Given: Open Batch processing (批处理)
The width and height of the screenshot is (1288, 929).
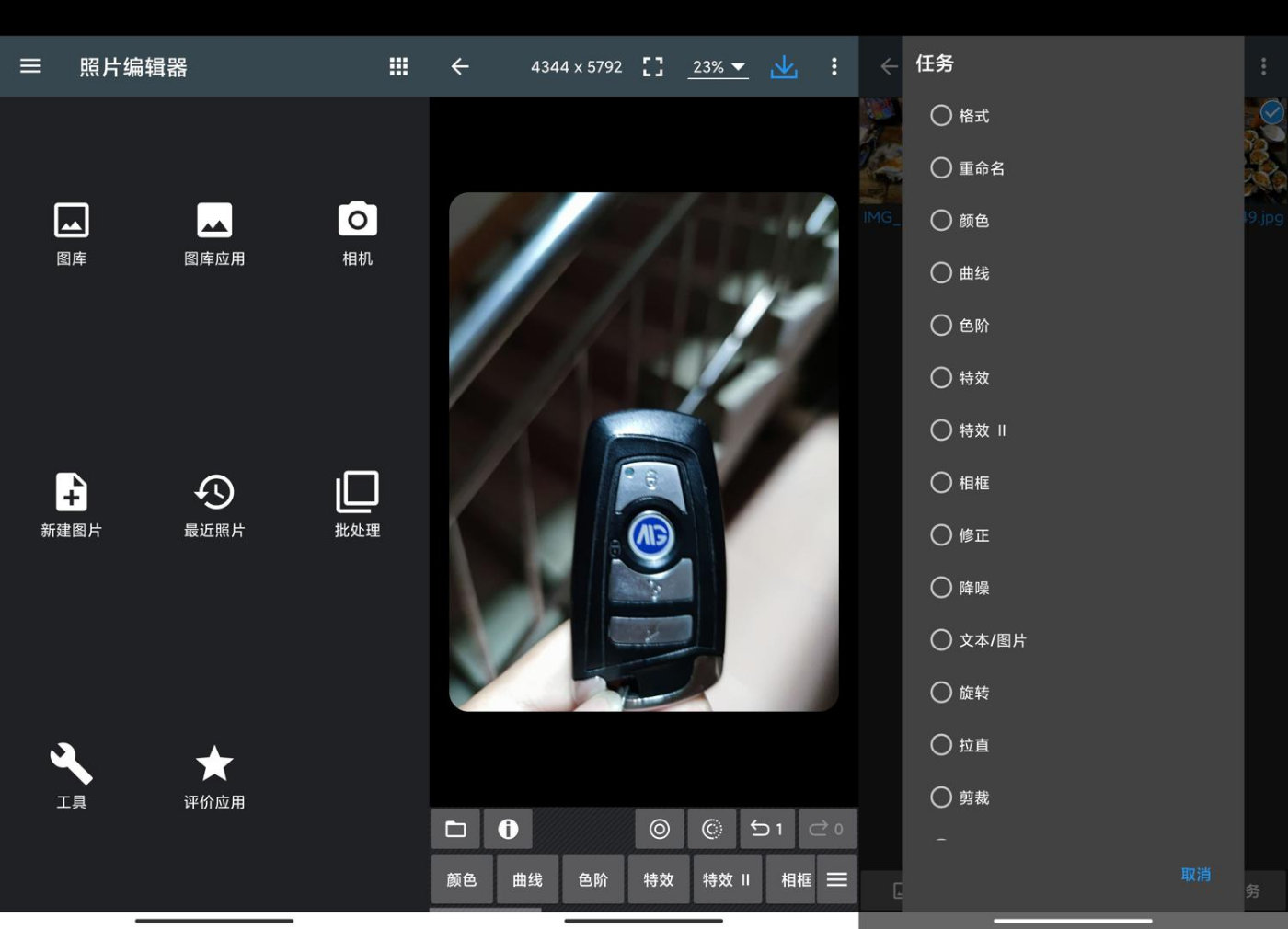Looking at the screenshot, I should [x=358, y=505].
